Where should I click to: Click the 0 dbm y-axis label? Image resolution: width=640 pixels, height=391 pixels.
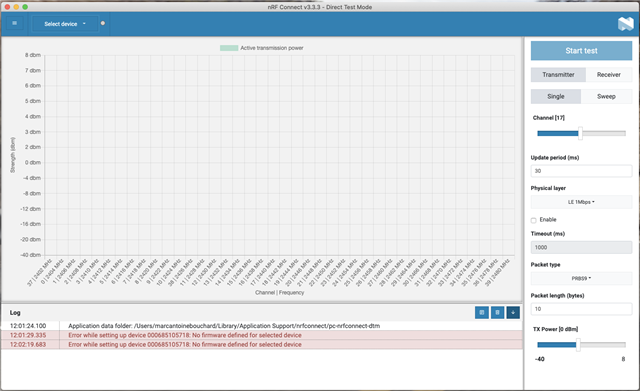[33, 162]
